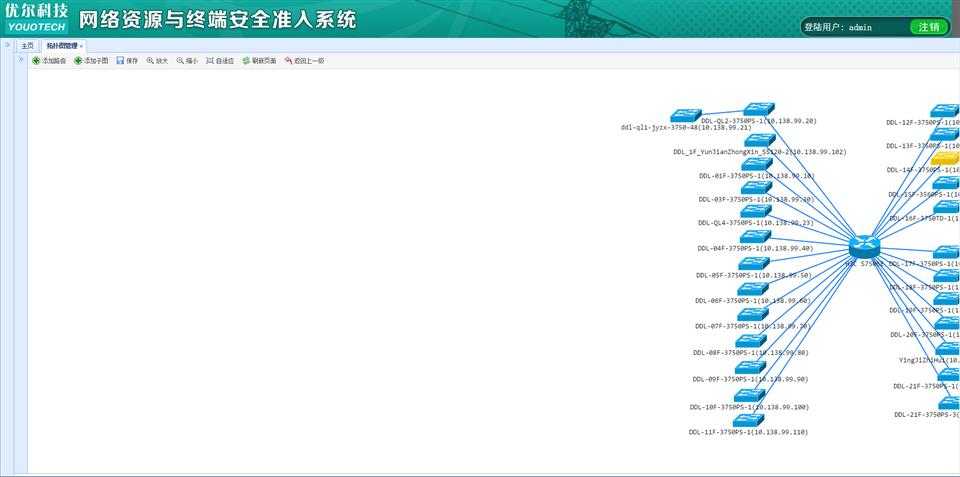Select the DDL-11F-3750PS-1 switch icon
This screenshot has height=477, width=960.
[749, 421]
